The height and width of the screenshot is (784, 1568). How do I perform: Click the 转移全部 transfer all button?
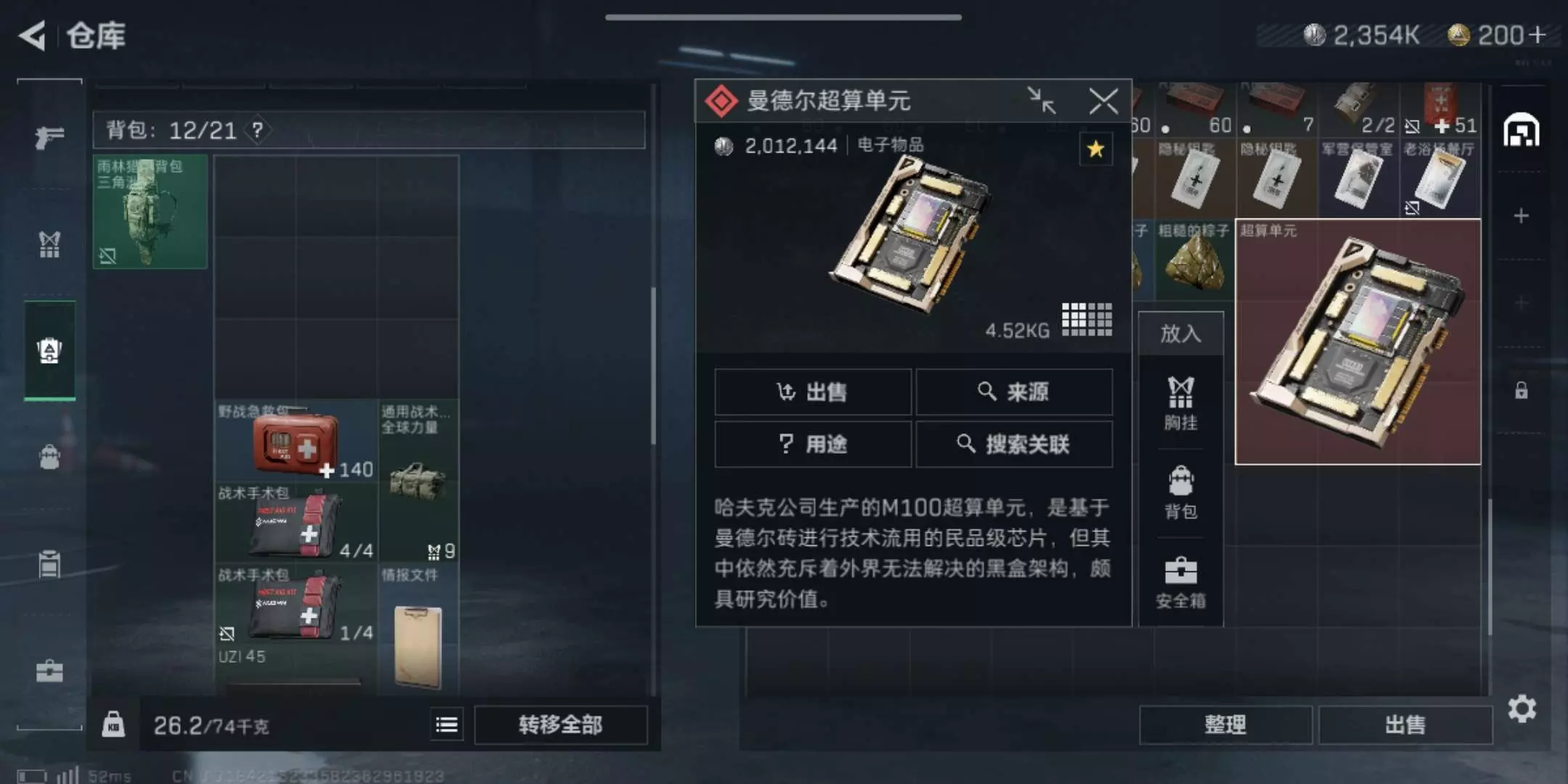pyautogui.click(x=560, y=724)
